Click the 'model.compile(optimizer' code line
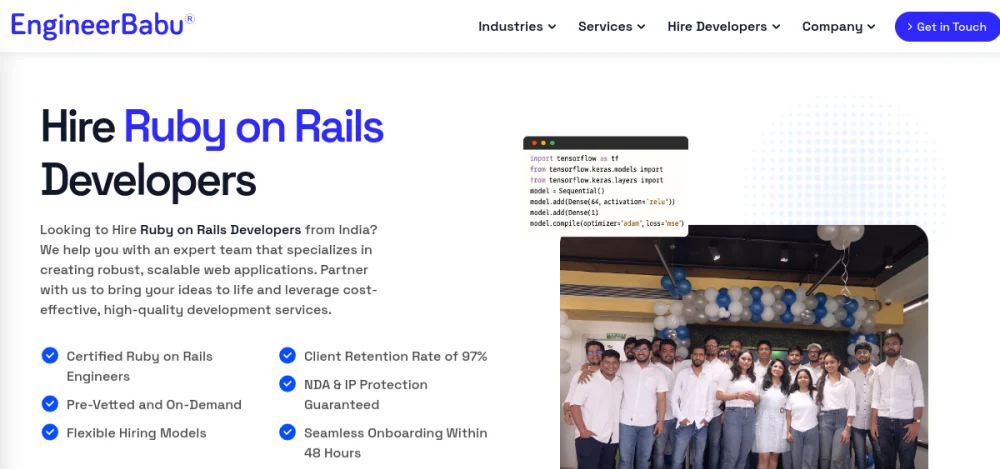Viewport: 1000px width, 469px height. click(x=607, y=223)
